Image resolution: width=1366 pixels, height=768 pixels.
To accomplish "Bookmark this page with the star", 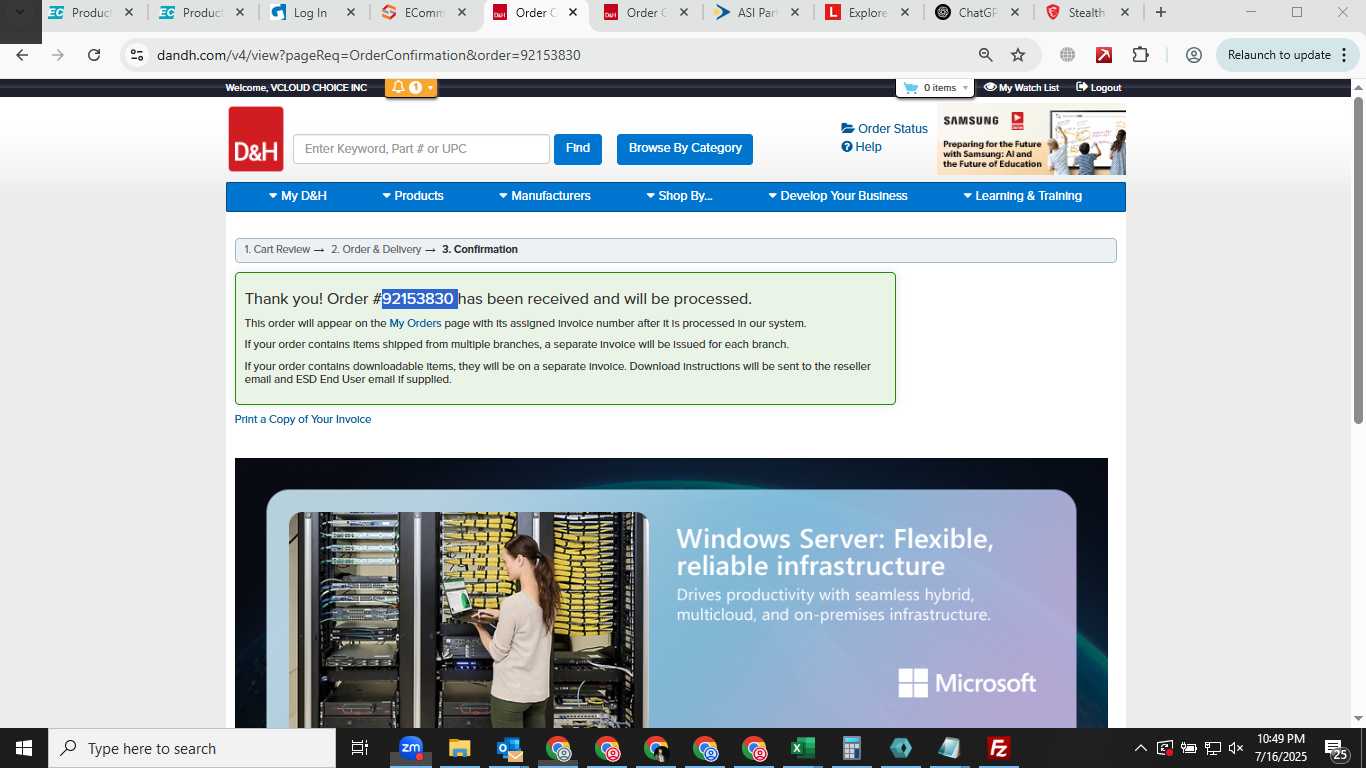I will pyautogui.click(x=1018, y=55).
